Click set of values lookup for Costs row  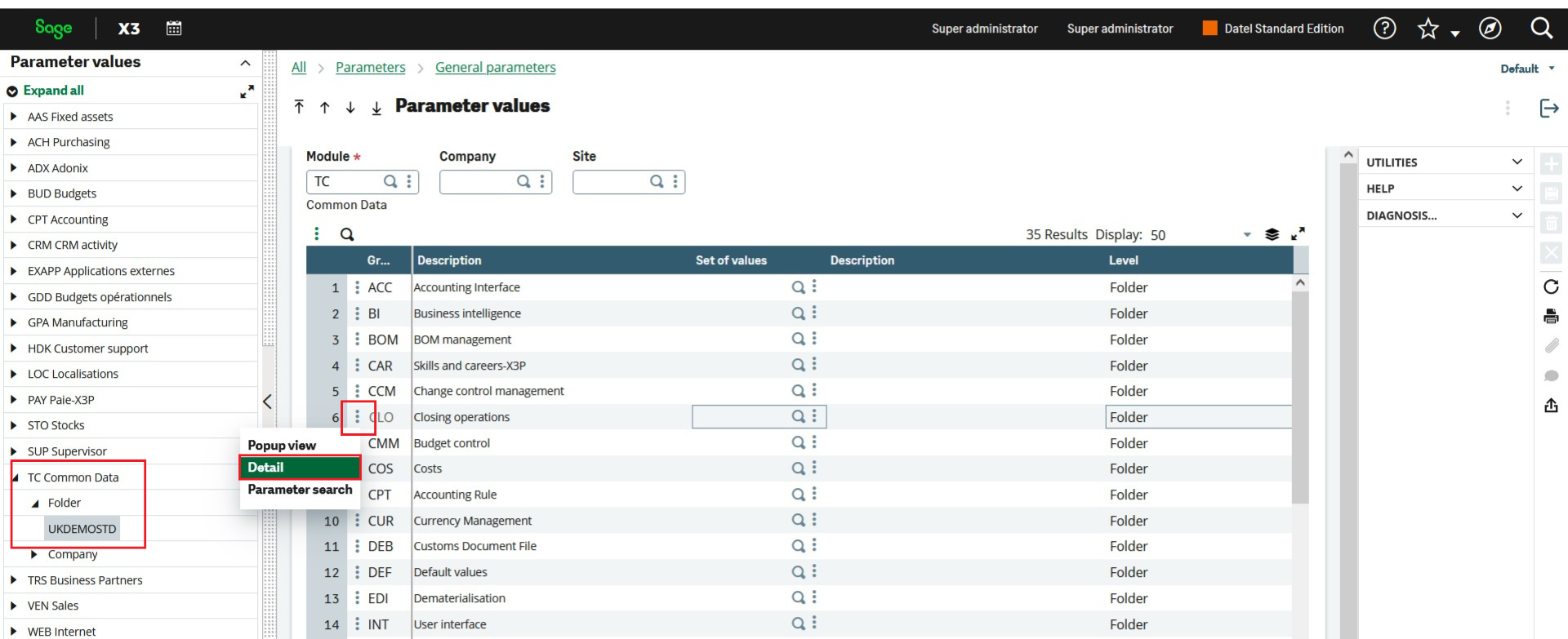(798, 468)
